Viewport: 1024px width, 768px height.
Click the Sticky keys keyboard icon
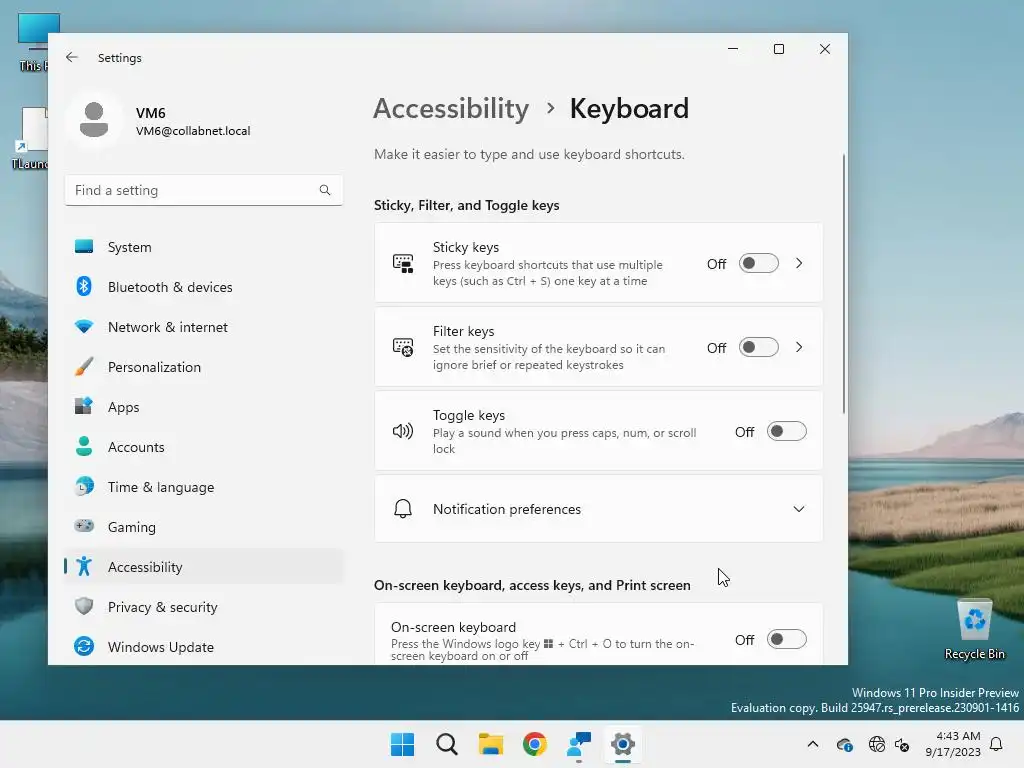[x=403, y=263]
